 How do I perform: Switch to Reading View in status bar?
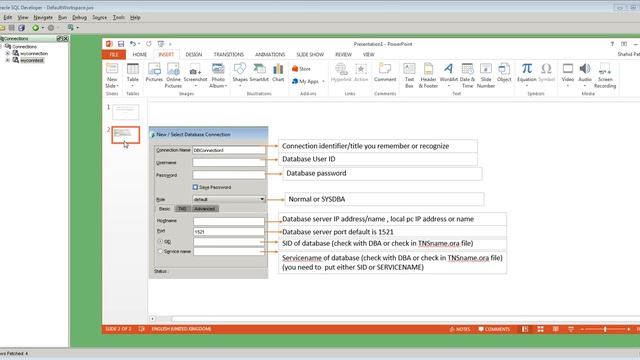tap(556, 329)
